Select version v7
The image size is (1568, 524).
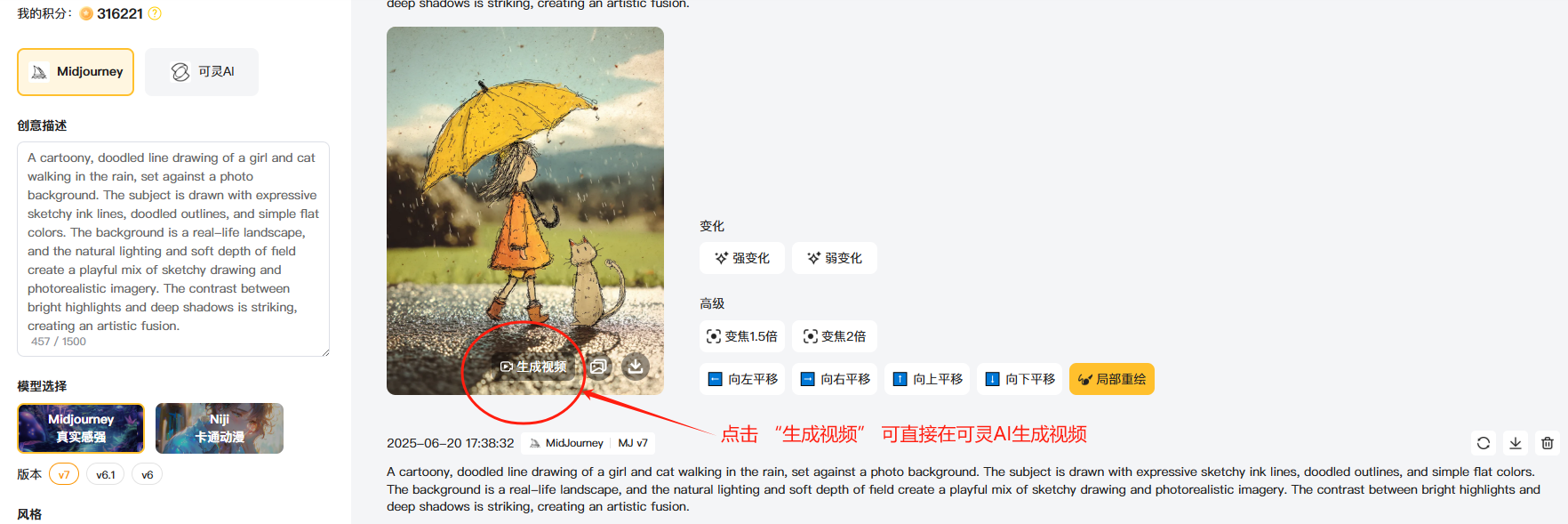(64, 474)
